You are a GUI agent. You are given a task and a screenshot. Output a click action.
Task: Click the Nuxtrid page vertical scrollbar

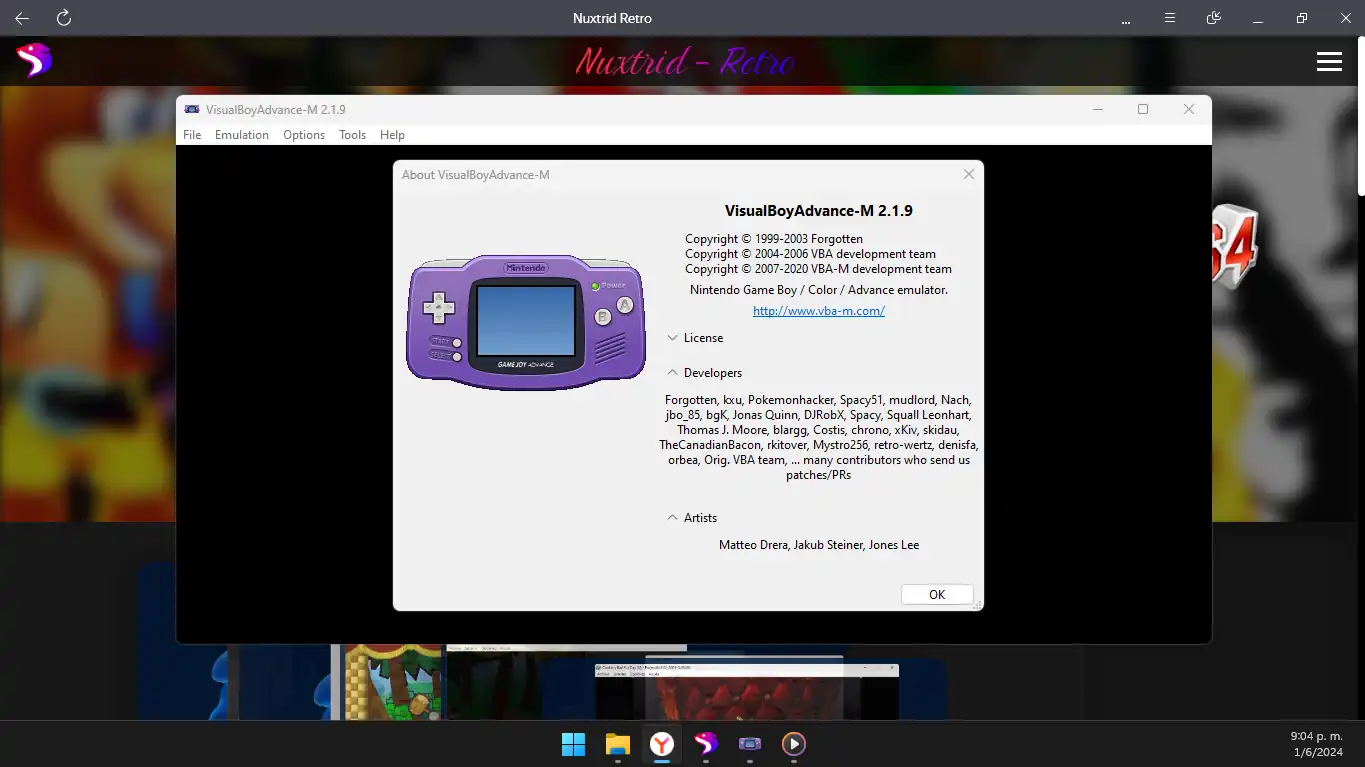tap(1360, 115)
